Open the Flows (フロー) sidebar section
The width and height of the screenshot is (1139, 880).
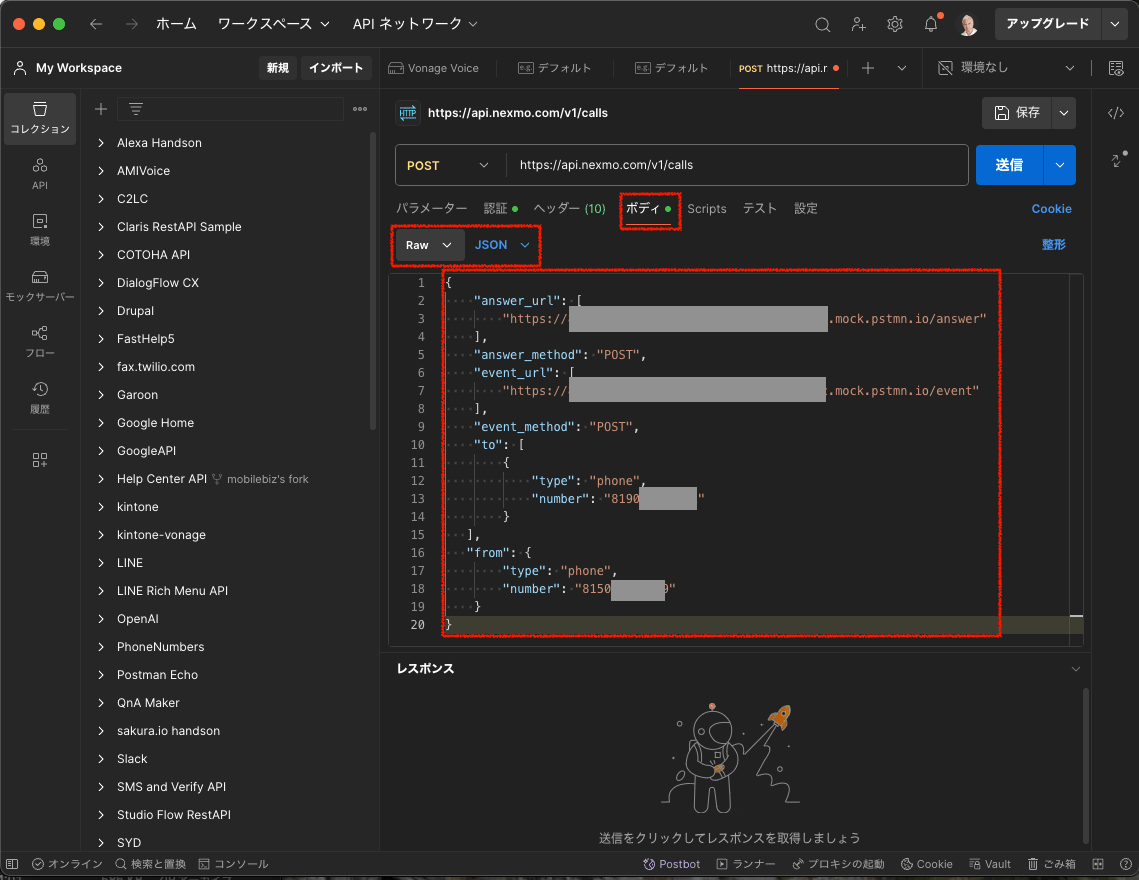click(x=40, y=342)
